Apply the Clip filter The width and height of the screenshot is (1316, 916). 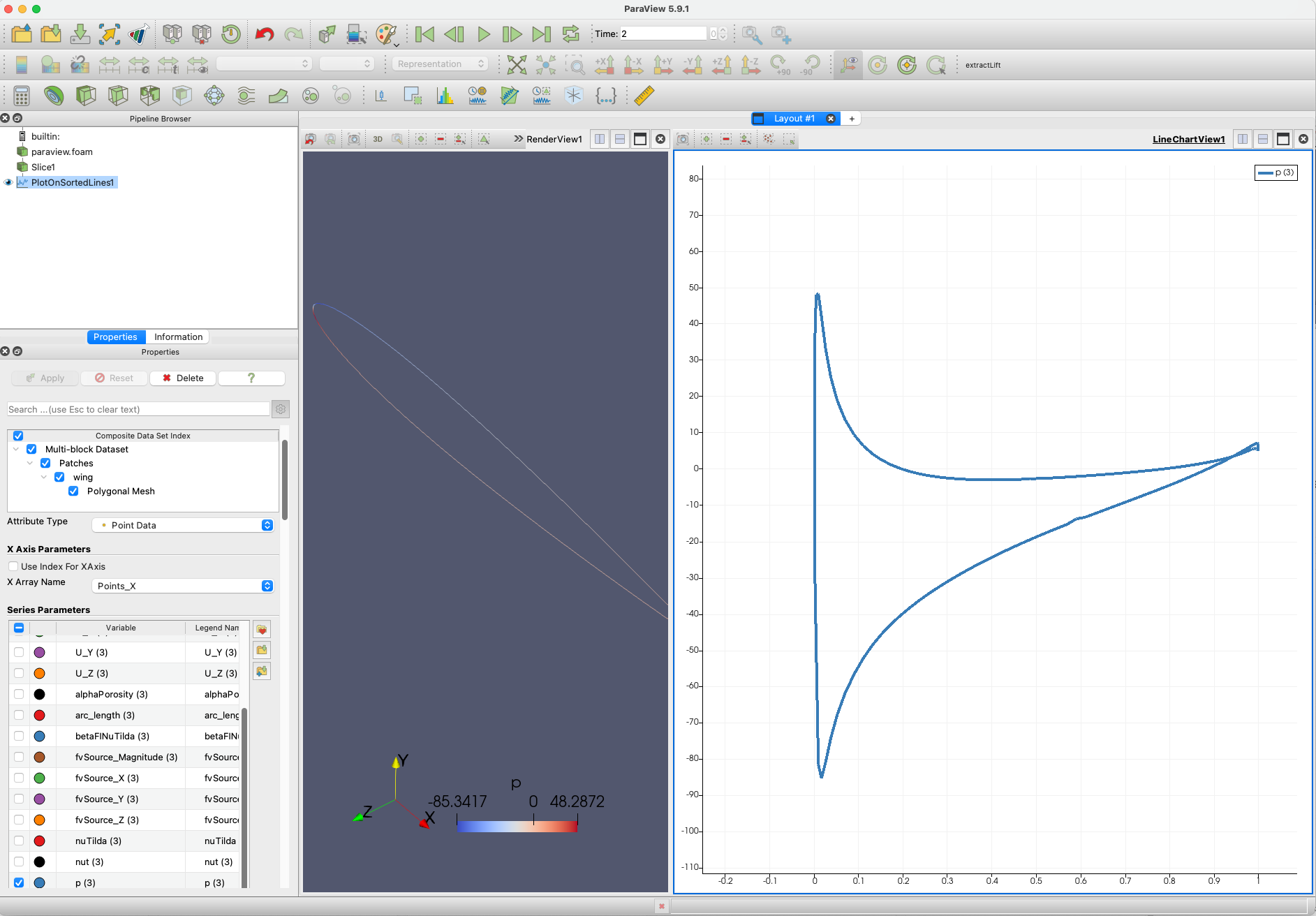pyautogui.click(x=86, y=95)
